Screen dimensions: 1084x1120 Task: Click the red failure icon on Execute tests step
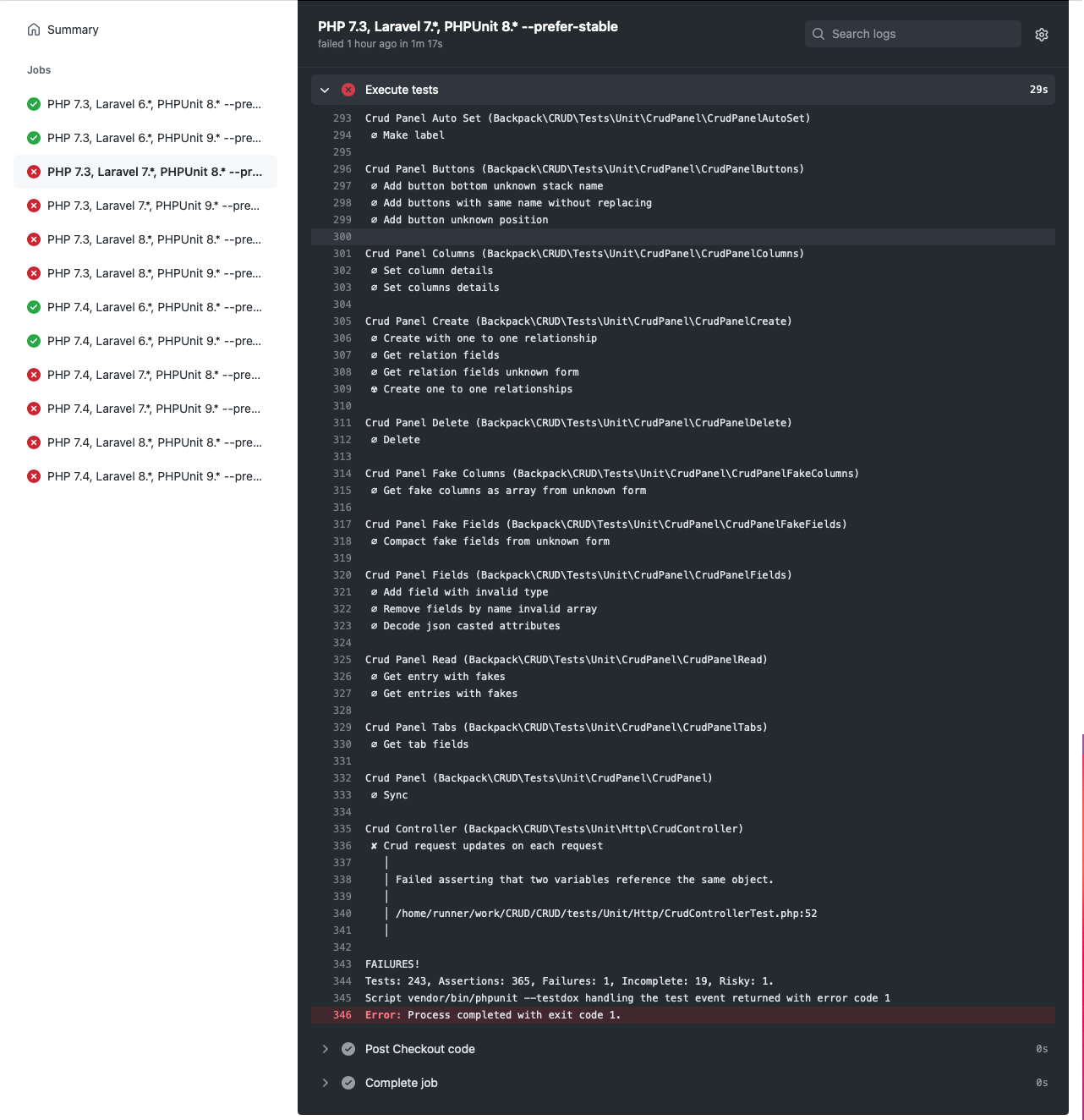348,90
